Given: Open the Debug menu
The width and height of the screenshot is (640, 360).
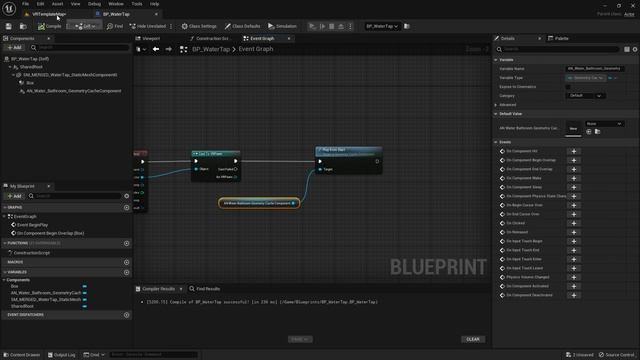Looking at the screenshot, I should (94, 4).
